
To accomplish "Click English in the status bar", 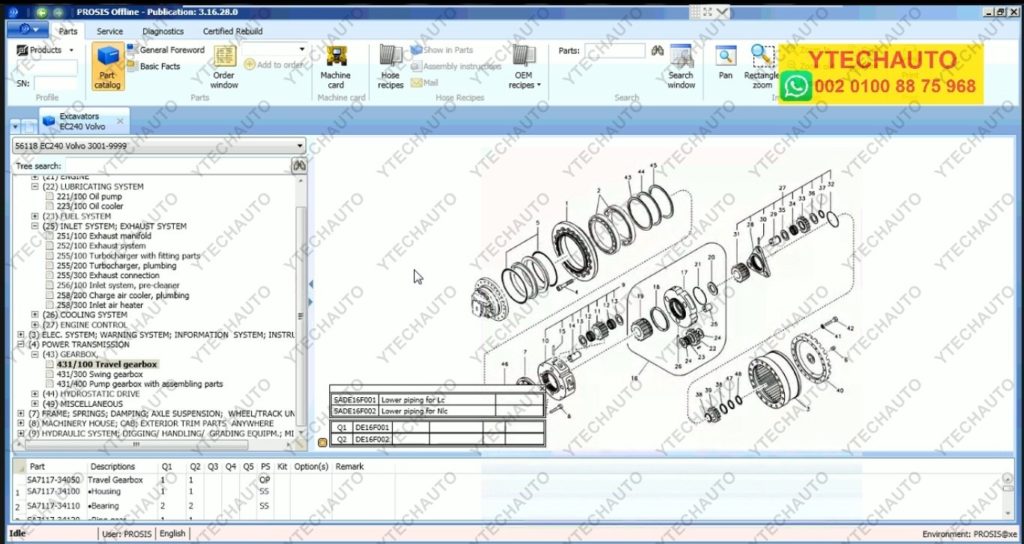I will point(172,534).
